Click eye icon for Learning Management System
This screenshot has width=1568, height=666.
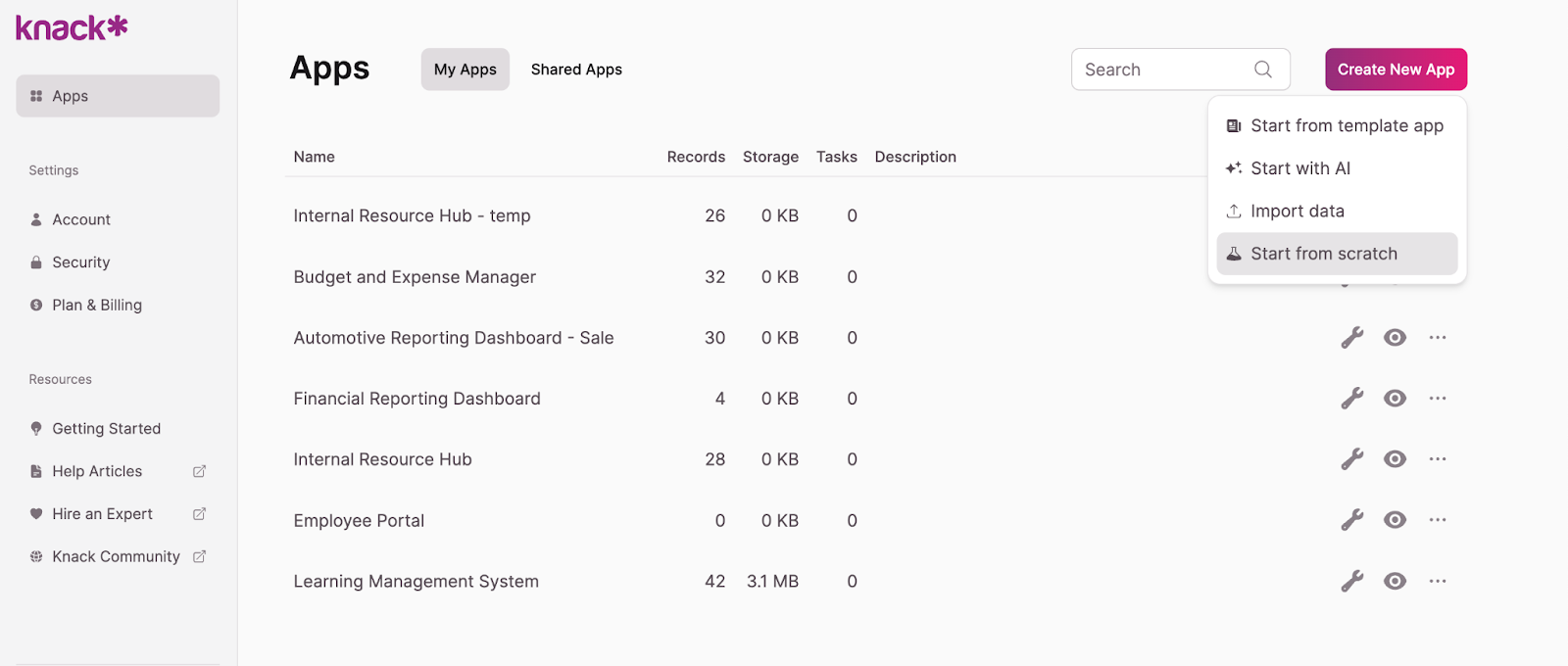pos(1395,581)
